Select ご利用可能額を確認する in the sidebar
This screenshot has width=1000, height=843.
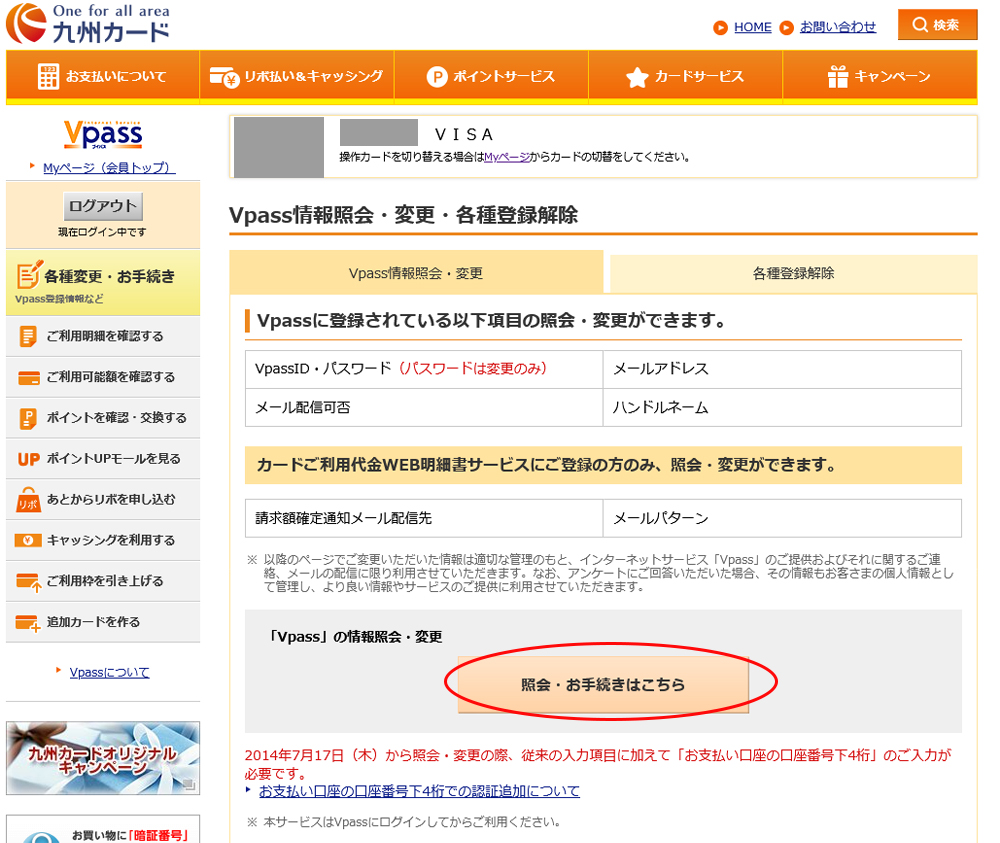pos(103,377)
